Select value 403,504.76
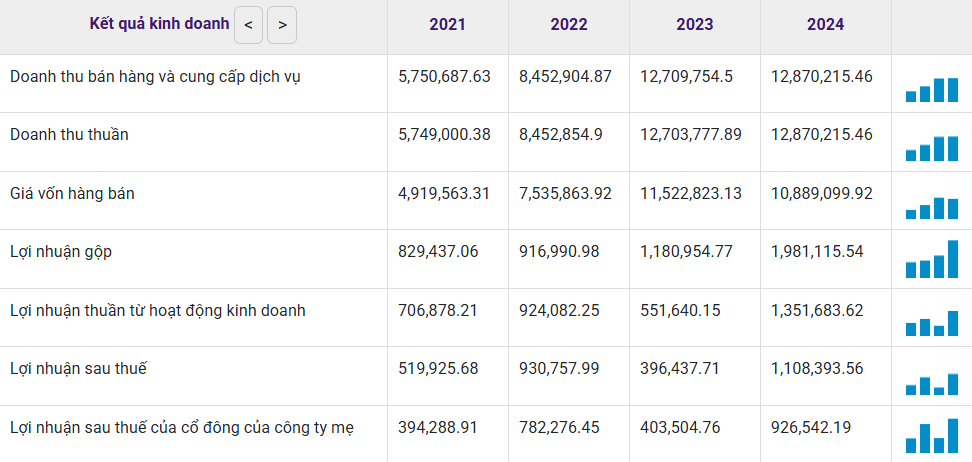972x462 pixels. [x=681, y=427]
